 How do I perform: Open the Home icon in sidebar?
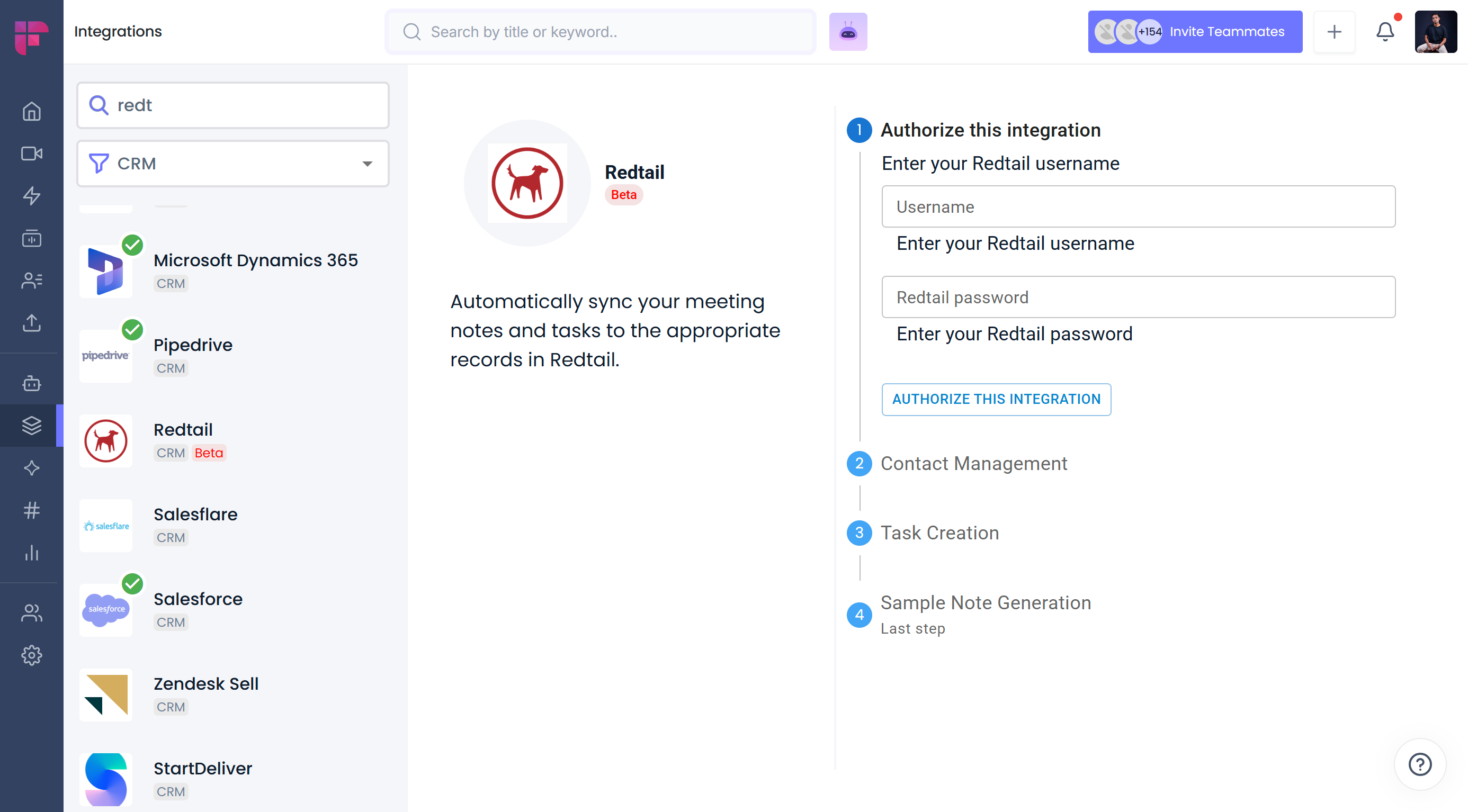(31, 111)
